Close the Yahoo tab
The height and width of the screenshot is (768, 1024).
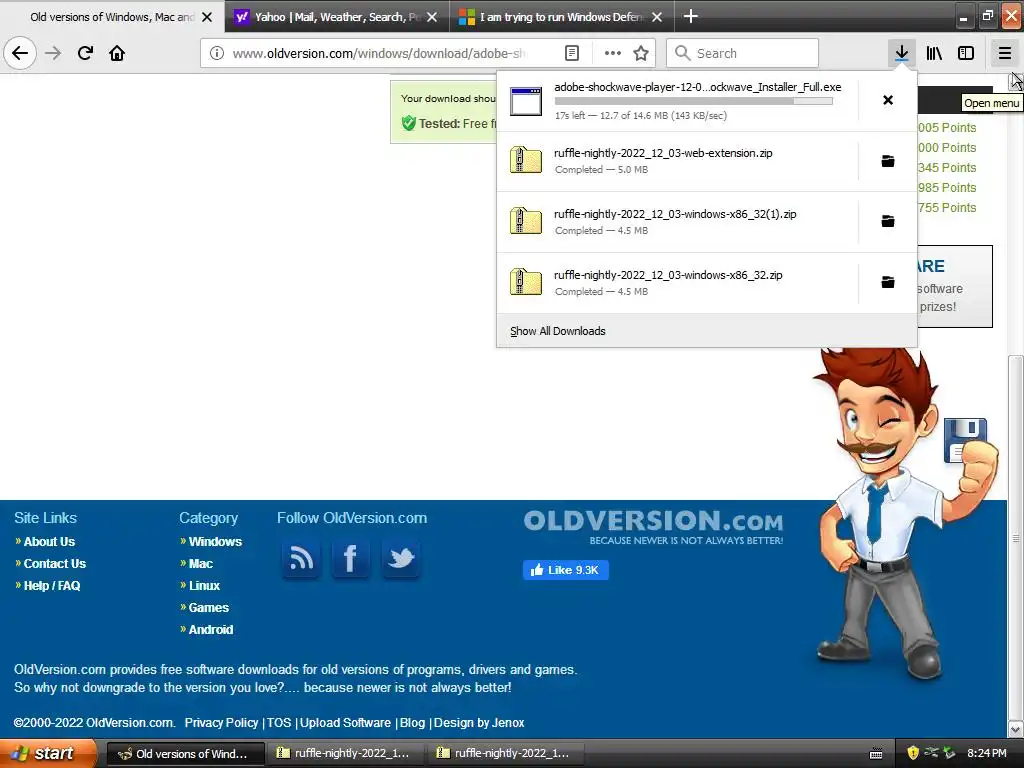click(432, 17)
